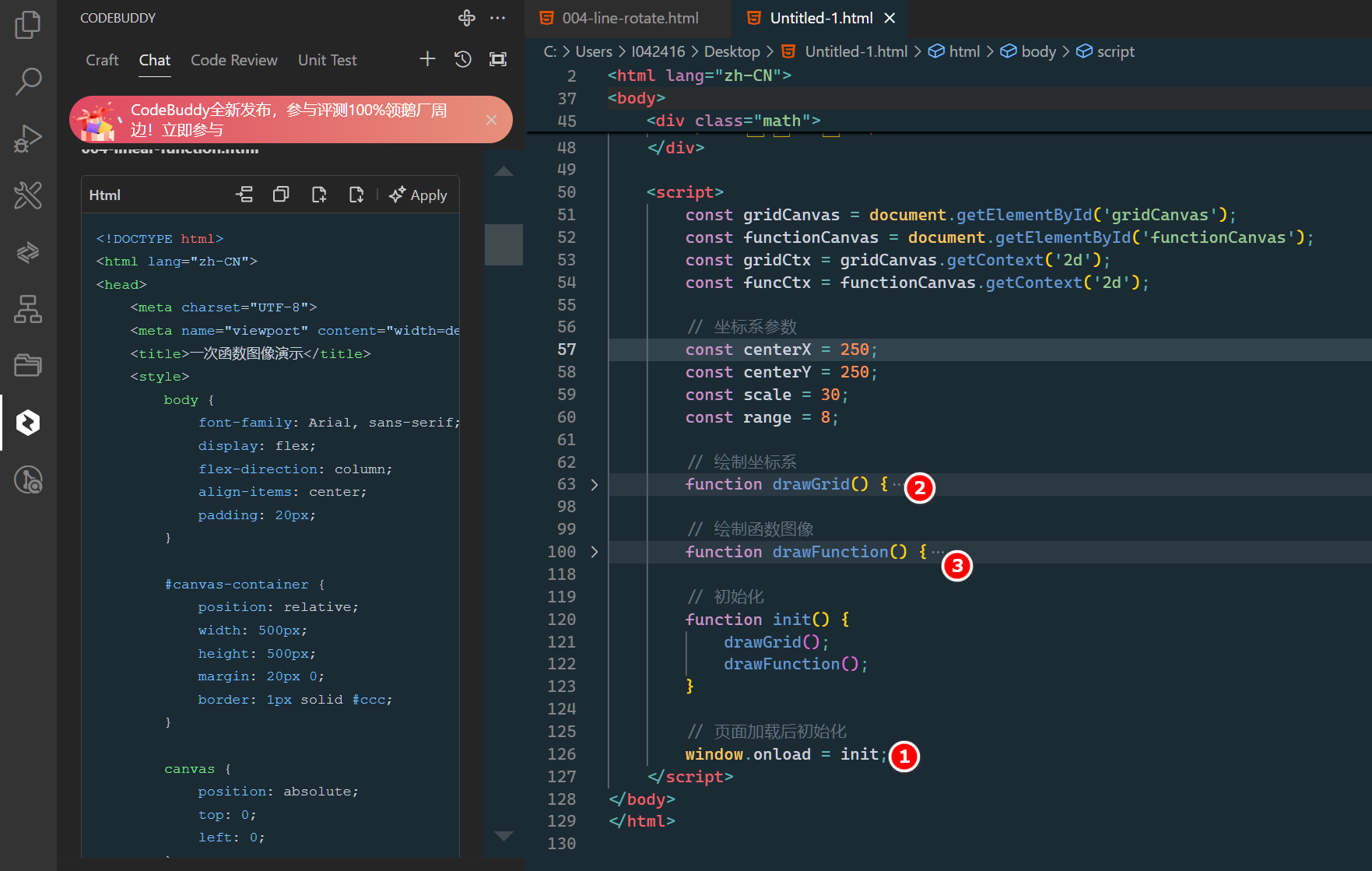Click '#canvas-container' in the chat code block
The height and width of the screenshot is (871, 1372).
pyautogui.click(x=237, y=585)
